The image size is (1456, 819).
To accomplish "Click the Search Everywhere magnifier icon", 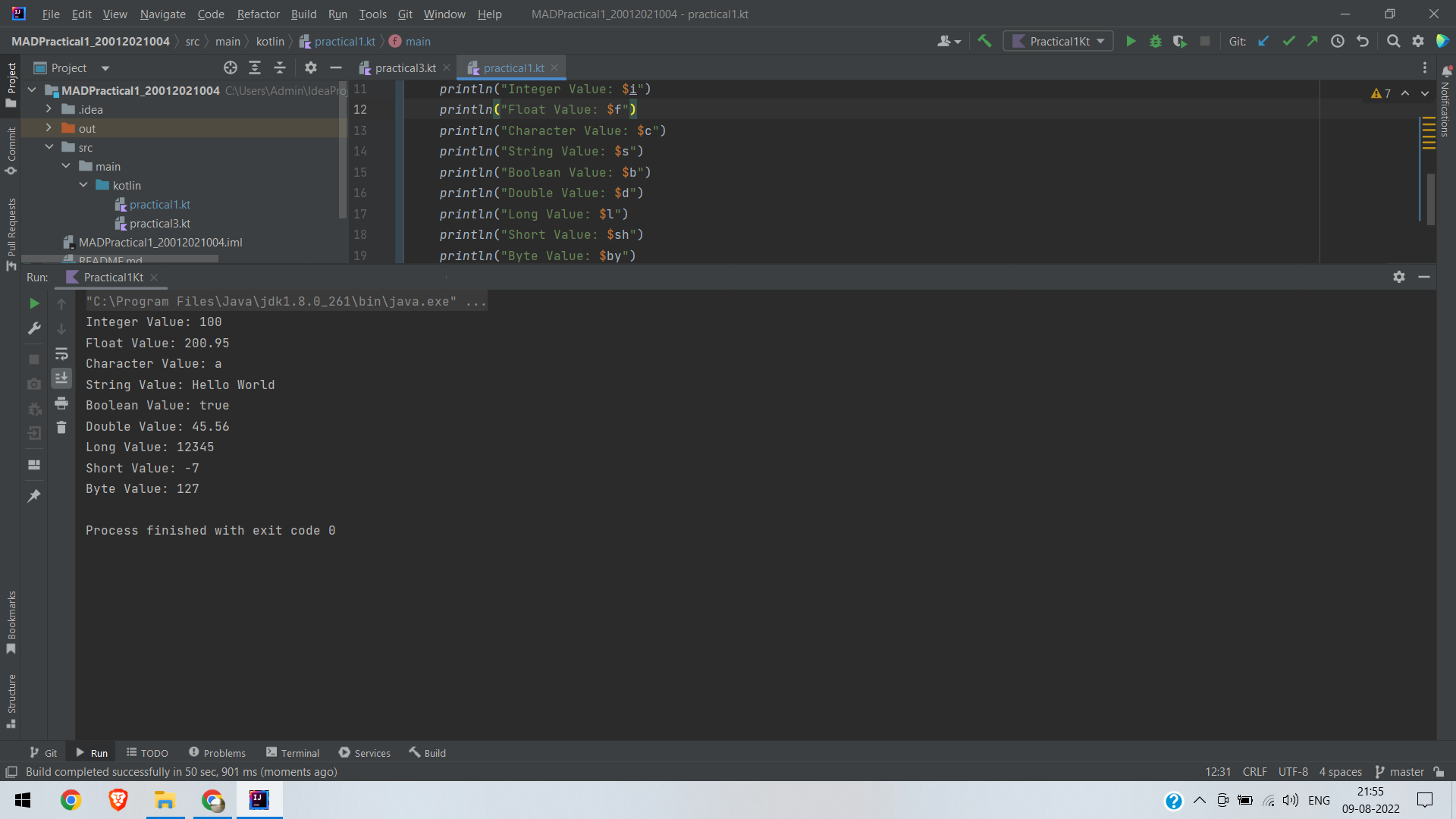I will [1393, 41].
